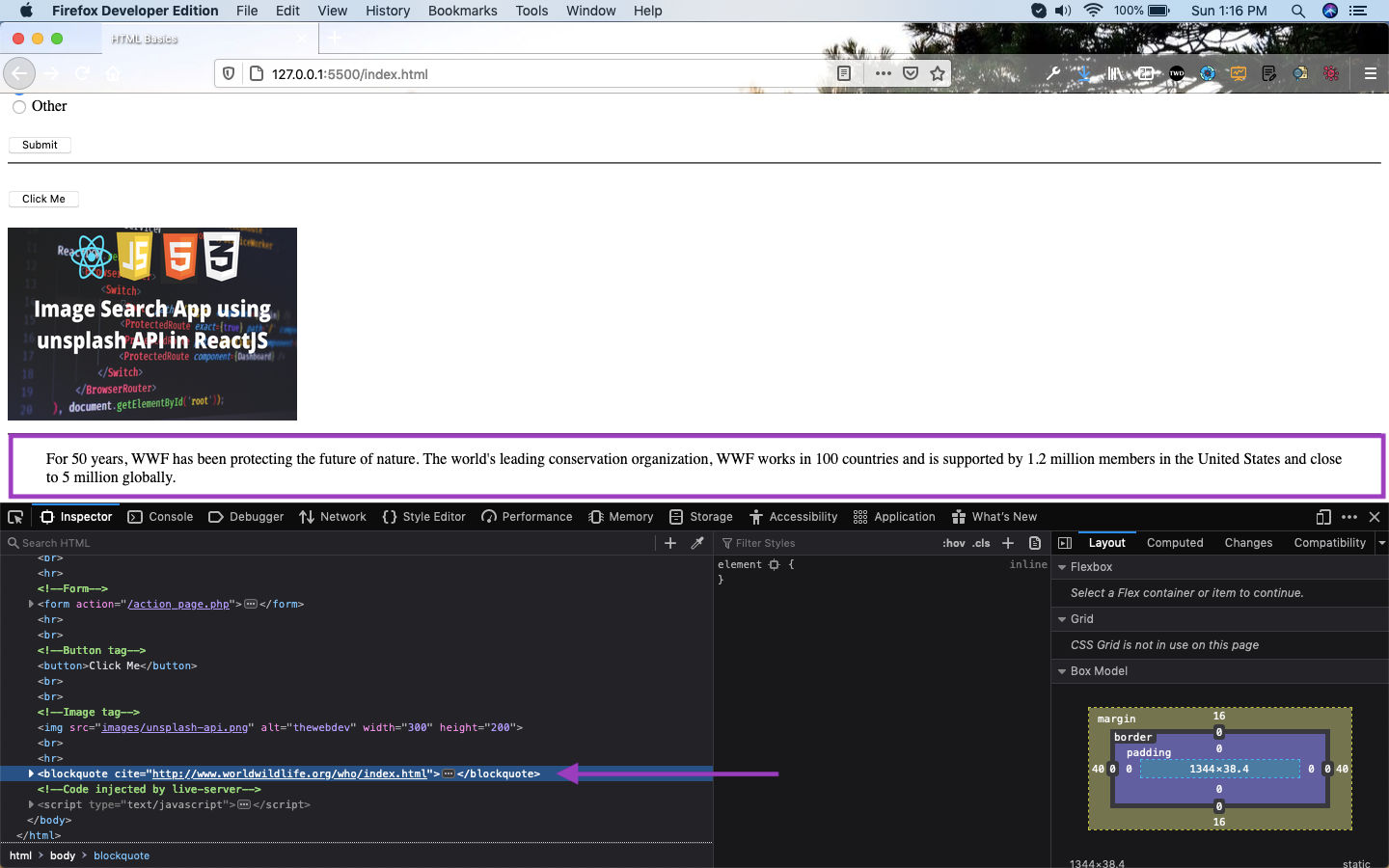The width and height of the screenshot is (1389, 868).
Task: Open Accessibility tab
Action: pos(793,517)
